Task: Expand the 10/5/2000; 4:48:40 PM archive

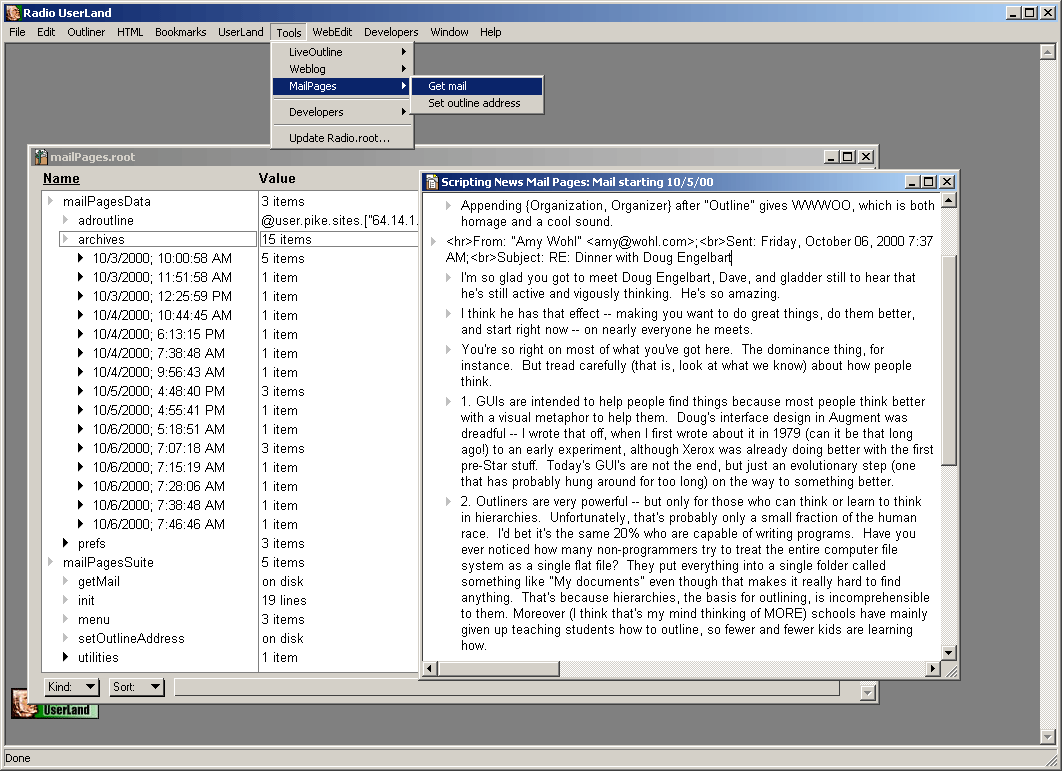Action: pyautogui.click(x=81, y=392)
